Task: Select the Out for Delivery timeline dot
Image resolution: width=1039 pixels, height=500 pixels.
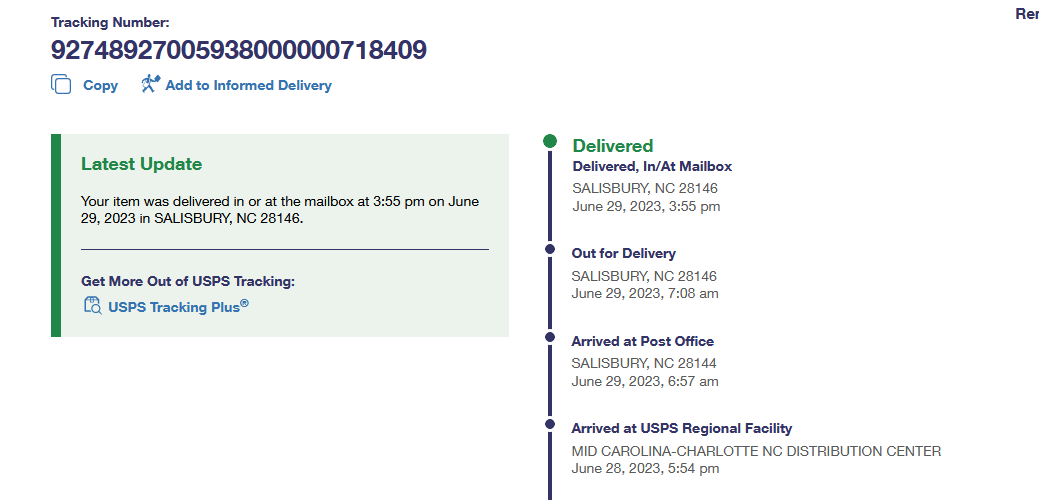Action: (550, 249)
